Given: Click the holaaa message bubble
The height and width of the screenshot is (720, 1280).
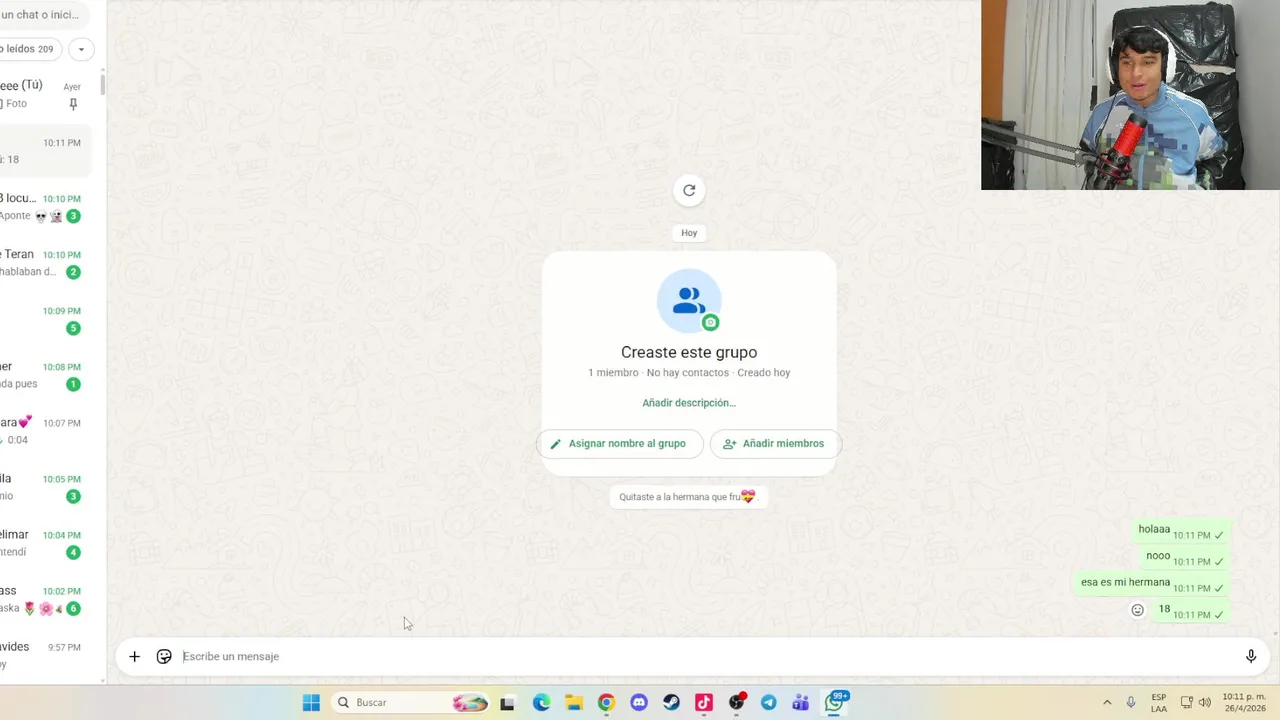Looking at the screenshot, I should point(1181,531).
